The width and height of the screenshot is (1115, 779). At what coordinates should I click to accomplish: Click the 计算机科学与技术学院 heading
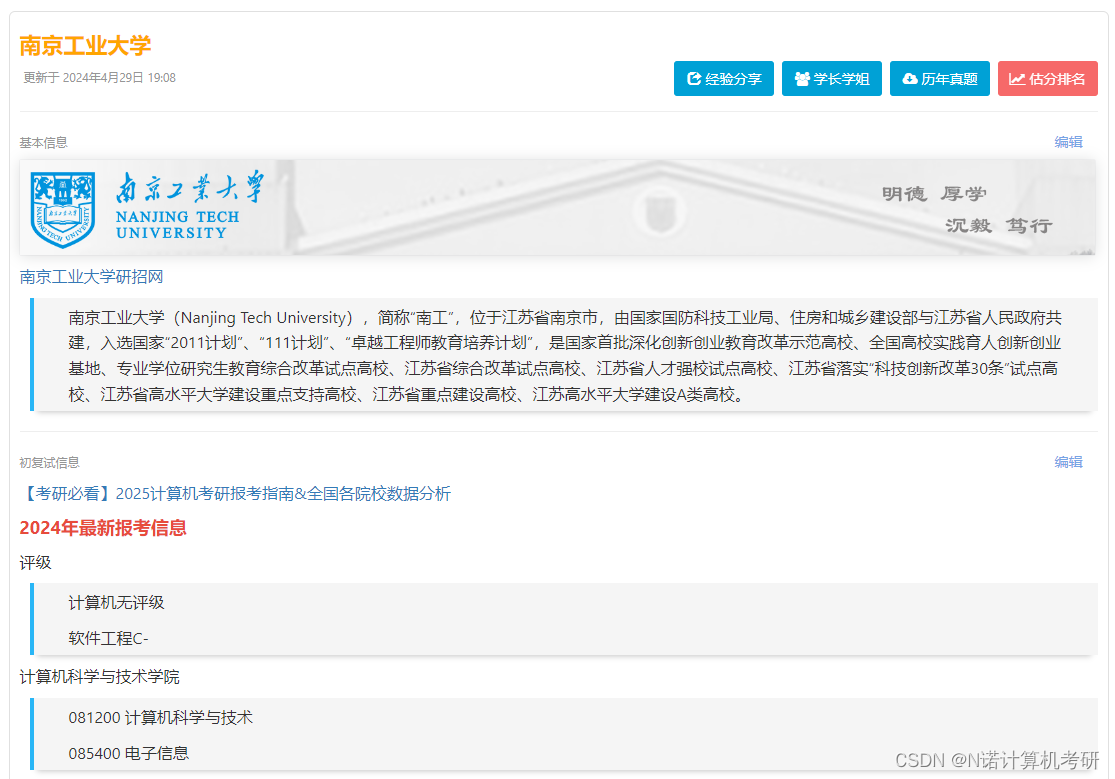(x=100, y=677)
